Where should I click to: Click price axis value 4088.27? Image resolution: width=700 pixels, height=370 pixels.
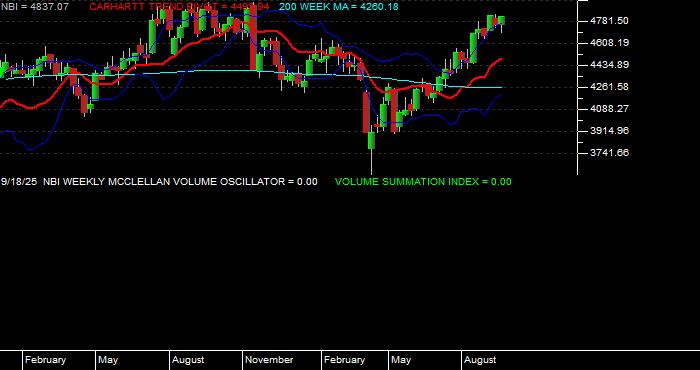coord(609,108)
